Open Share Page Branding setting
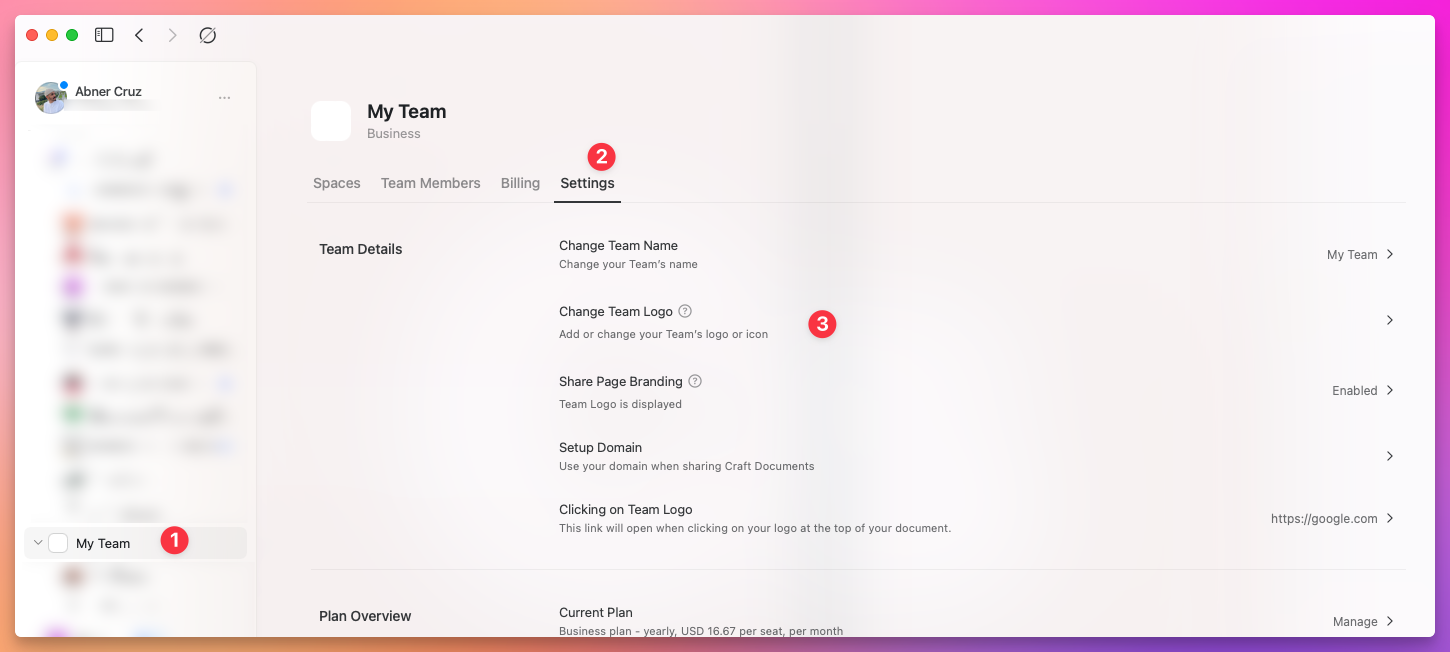Screen dimensions: 1450x652 pos(977,391)
